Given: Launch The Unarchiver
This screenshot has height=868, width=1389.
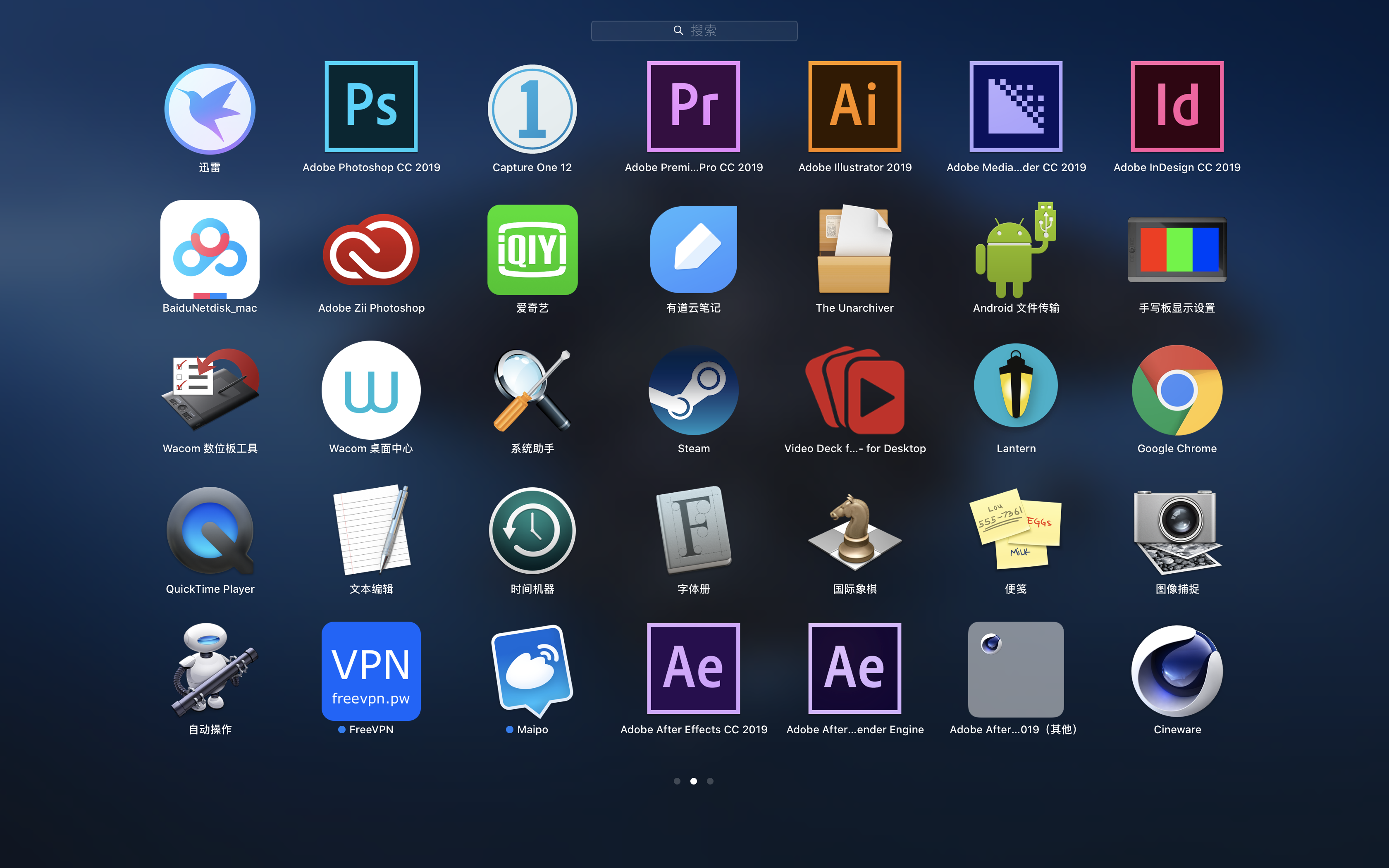Looking at the screenshot, I should click(x=854, y=249).
